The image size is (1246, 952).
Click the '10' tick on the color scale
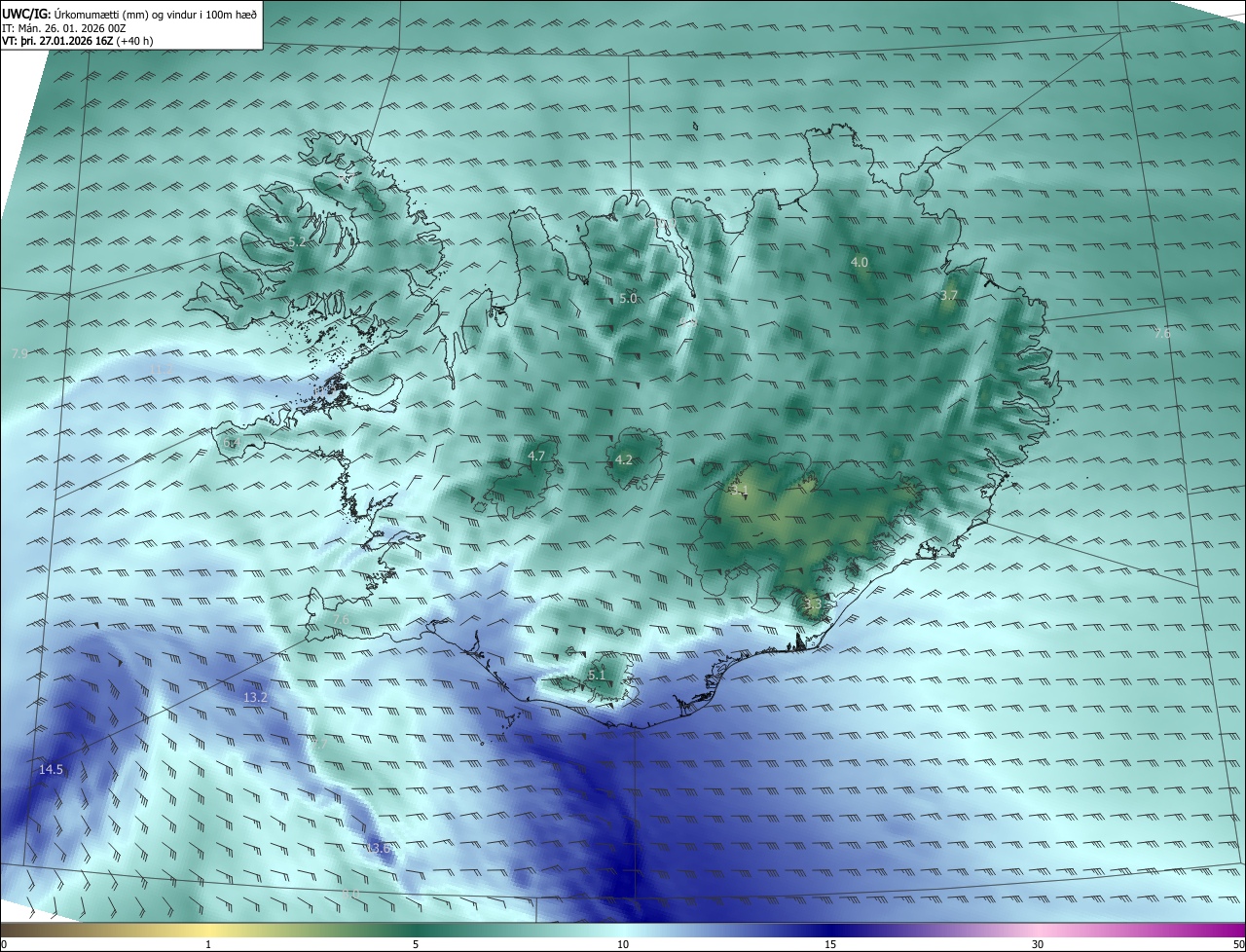(x=623, y=944)
